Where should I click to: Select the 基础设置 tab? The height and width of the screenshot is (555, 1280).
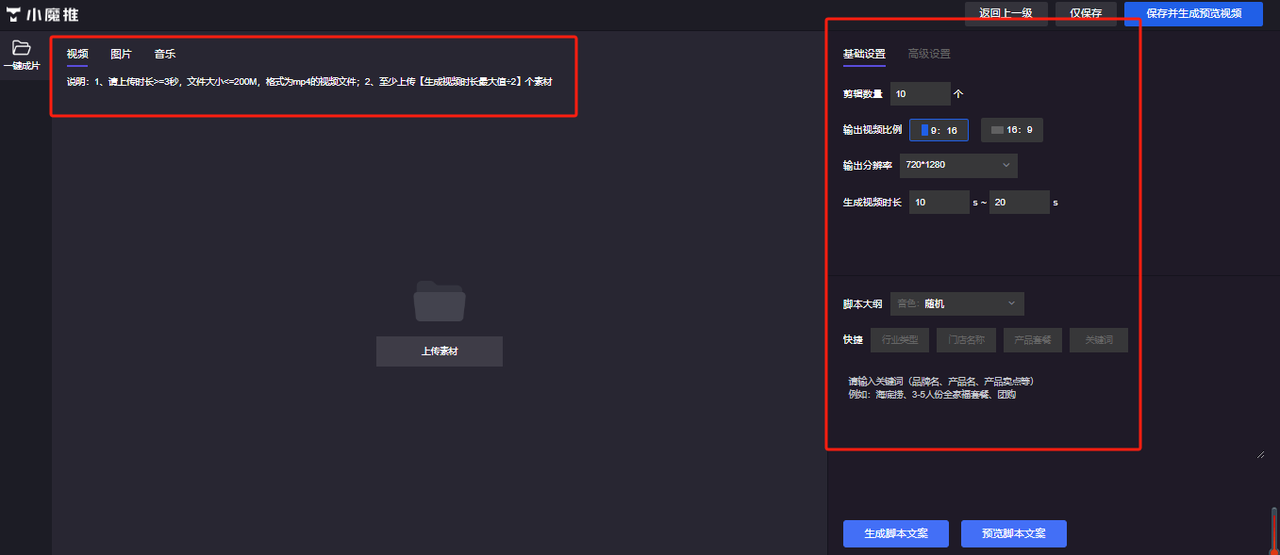coord(864,54)
